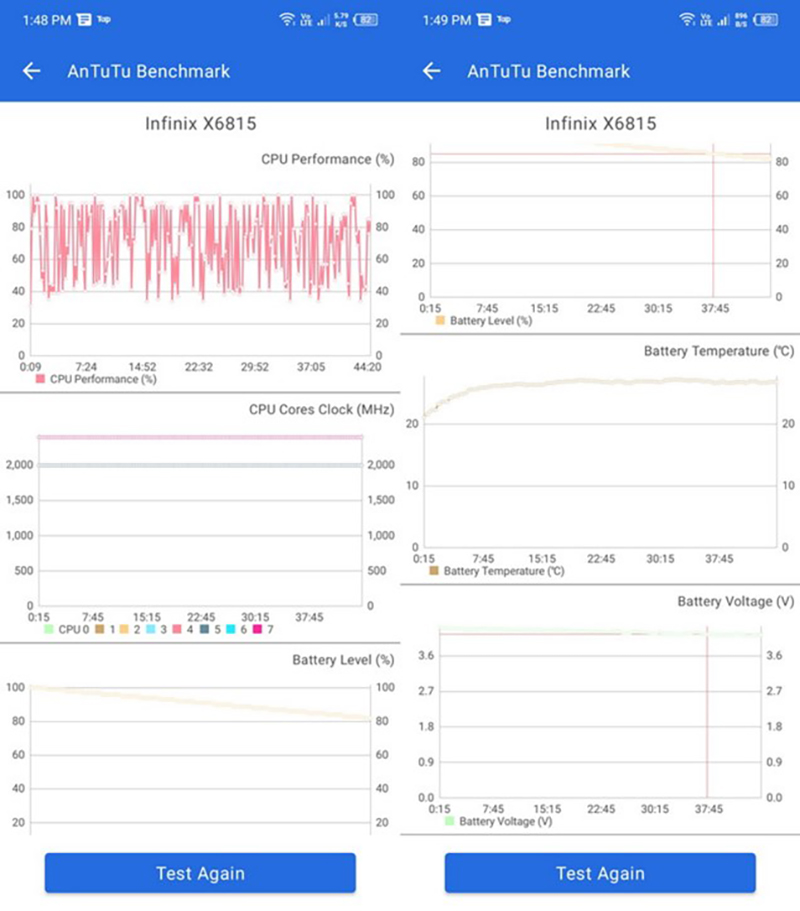Tap the notification icon beside the 1:49 PM clock

click(x=485, y=19)
